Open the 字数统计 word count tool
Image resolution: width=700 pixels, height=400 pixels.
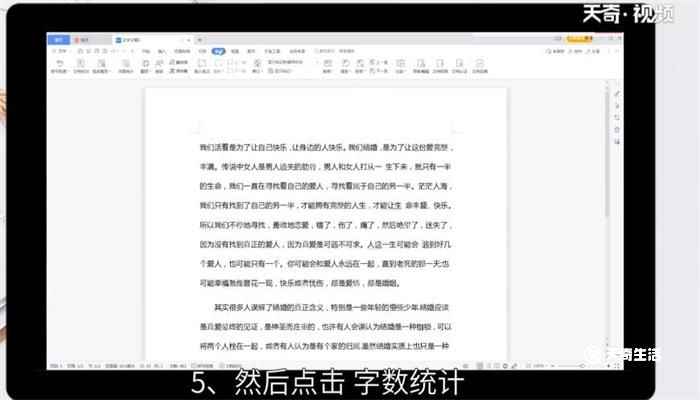point(126,65)
